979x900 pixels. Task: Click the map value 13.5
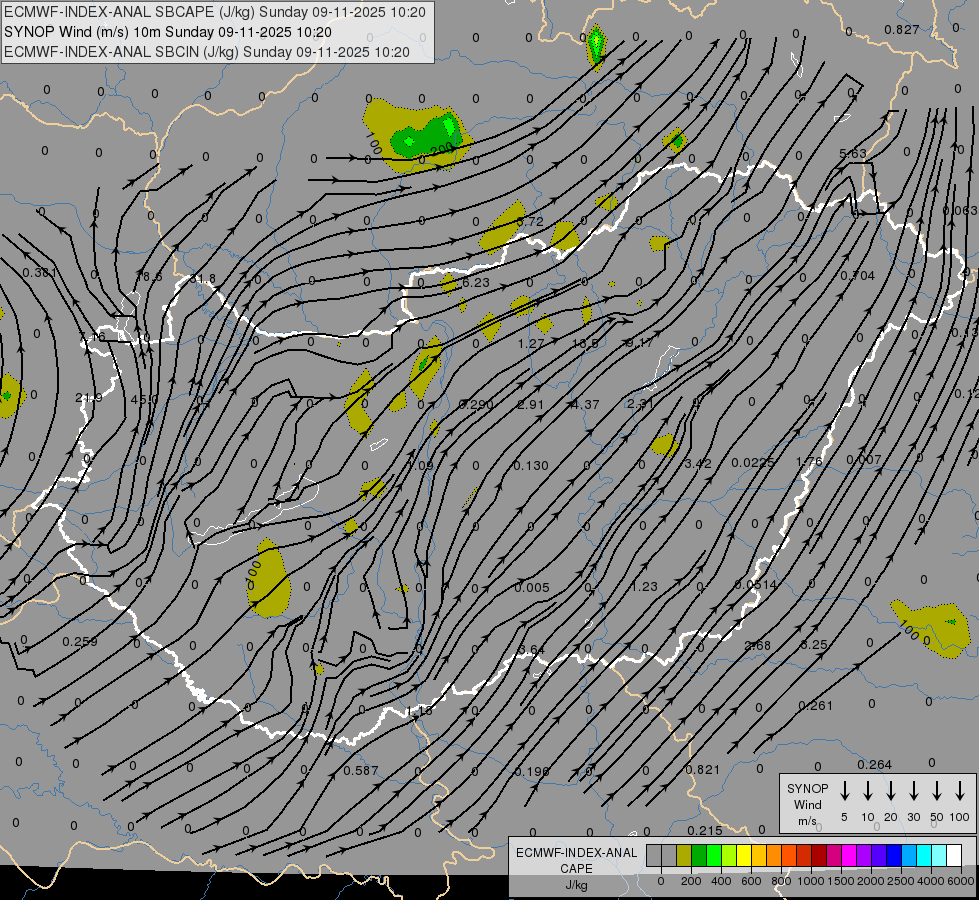(585, 343)
